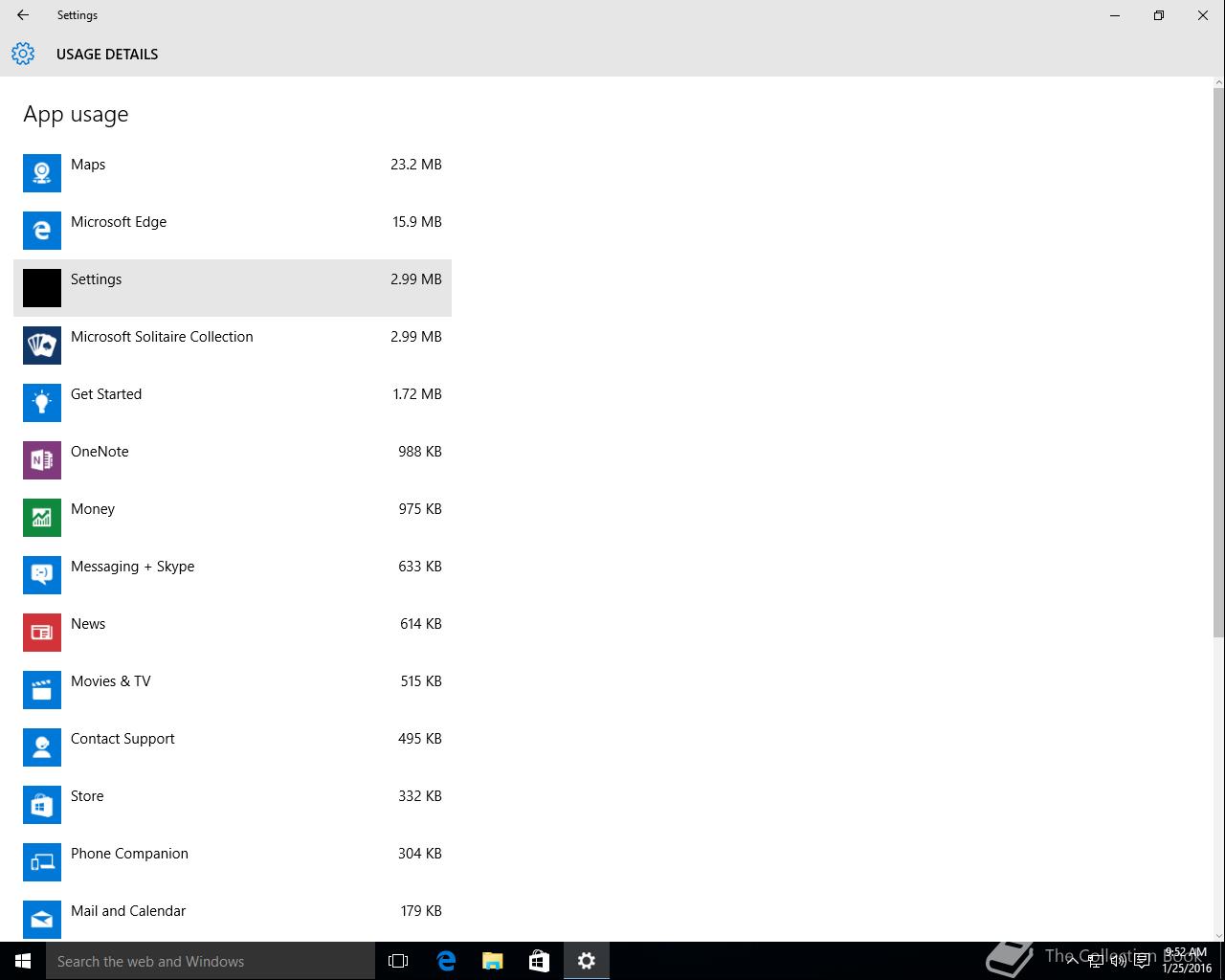Click the Settings gear in the taskbar

pos(587,961)
